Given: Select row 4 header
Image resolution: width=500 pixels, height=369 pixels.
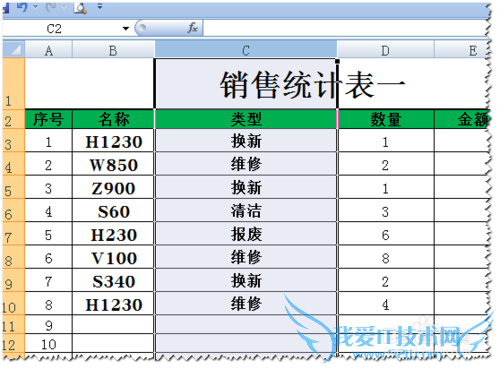Looking at the screenshot, I should 14,164.
